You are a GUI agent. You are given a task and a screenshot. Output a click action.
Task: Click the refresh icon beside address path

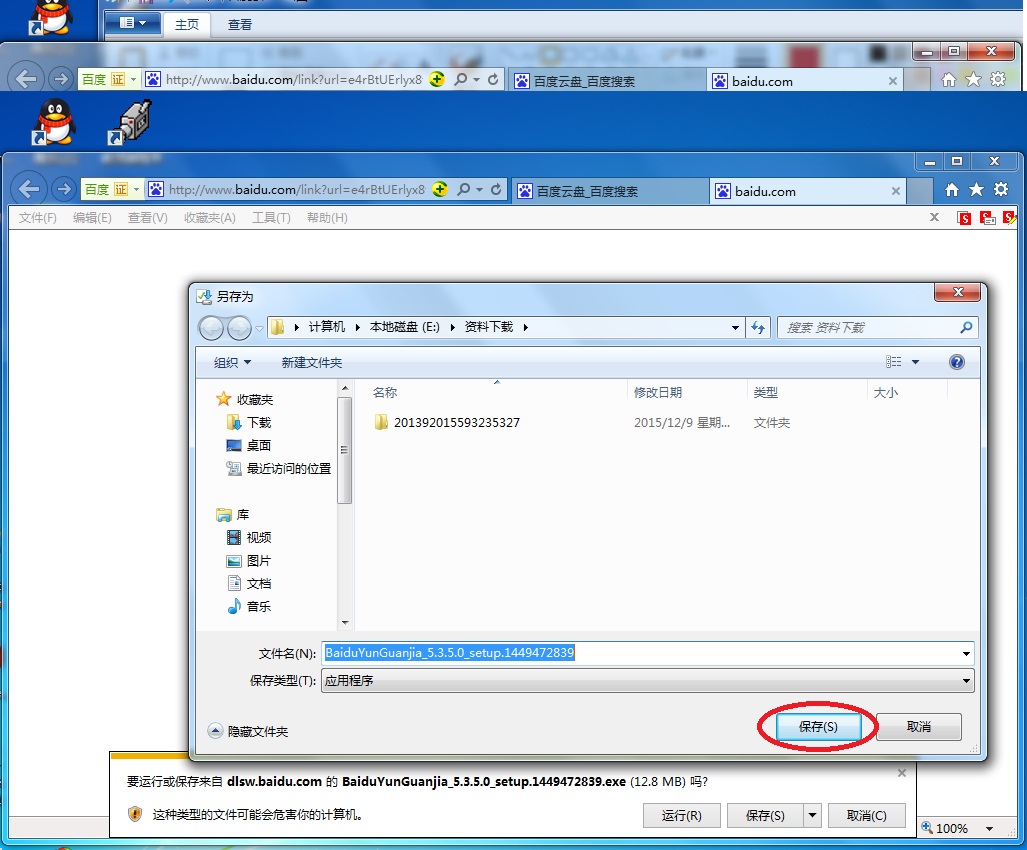pyautogui.click(x=758, y=327)
